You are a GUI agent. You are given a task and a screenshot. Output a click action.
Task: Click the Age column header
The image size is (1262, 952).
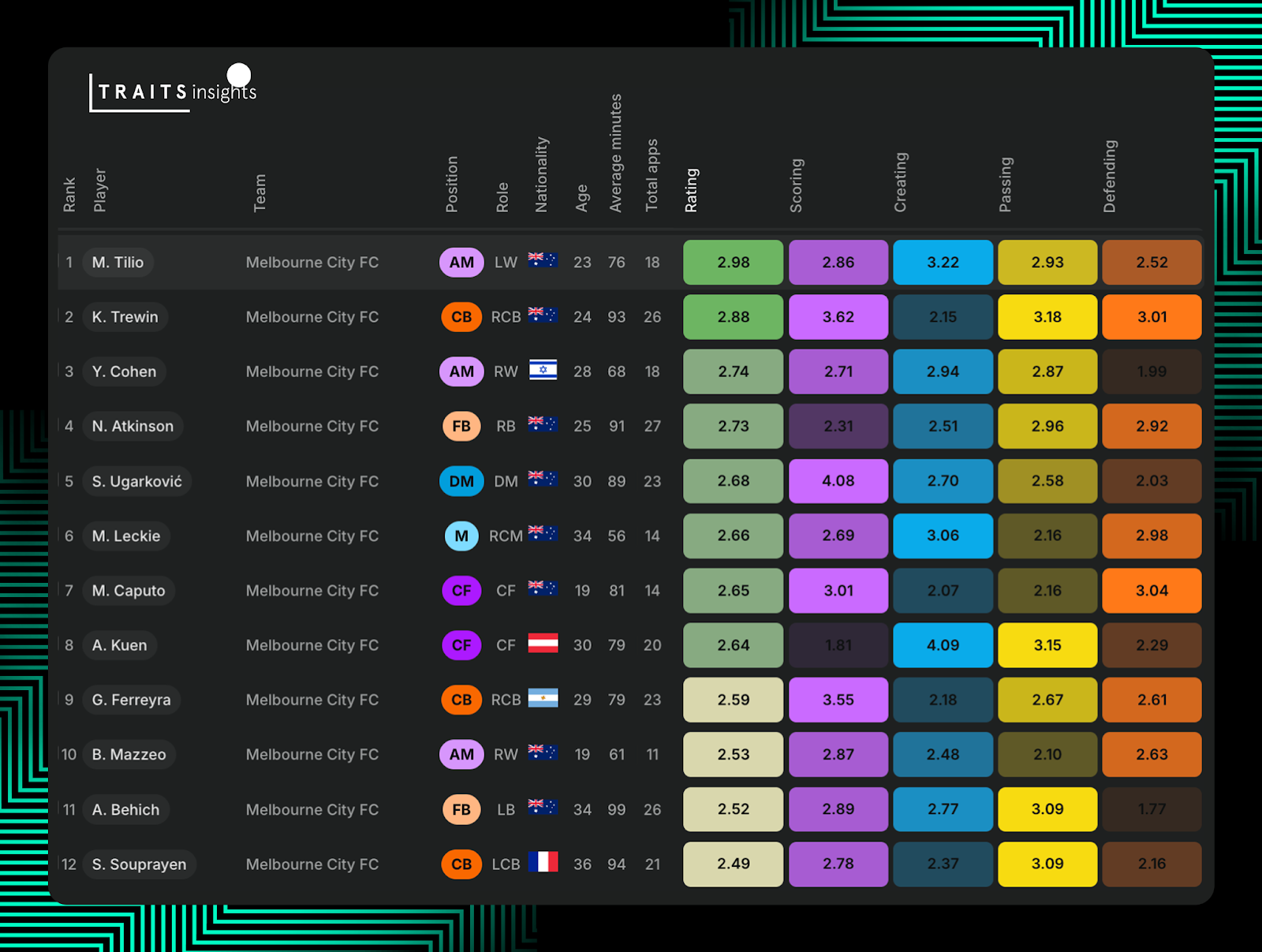(582, 198)
